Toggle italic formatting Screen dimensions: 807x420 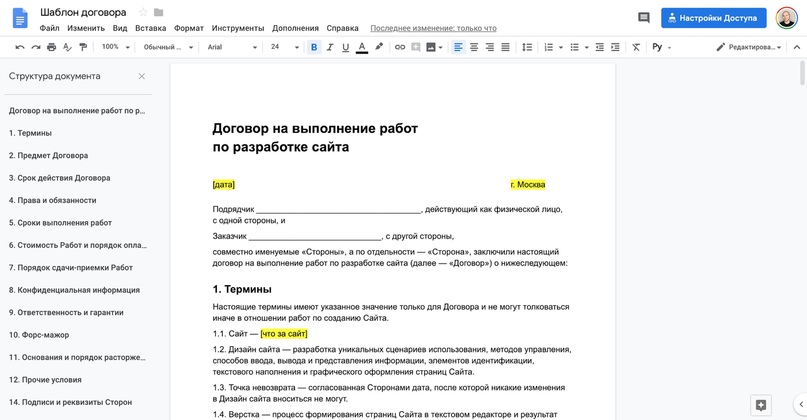click(x=330, y=47)
